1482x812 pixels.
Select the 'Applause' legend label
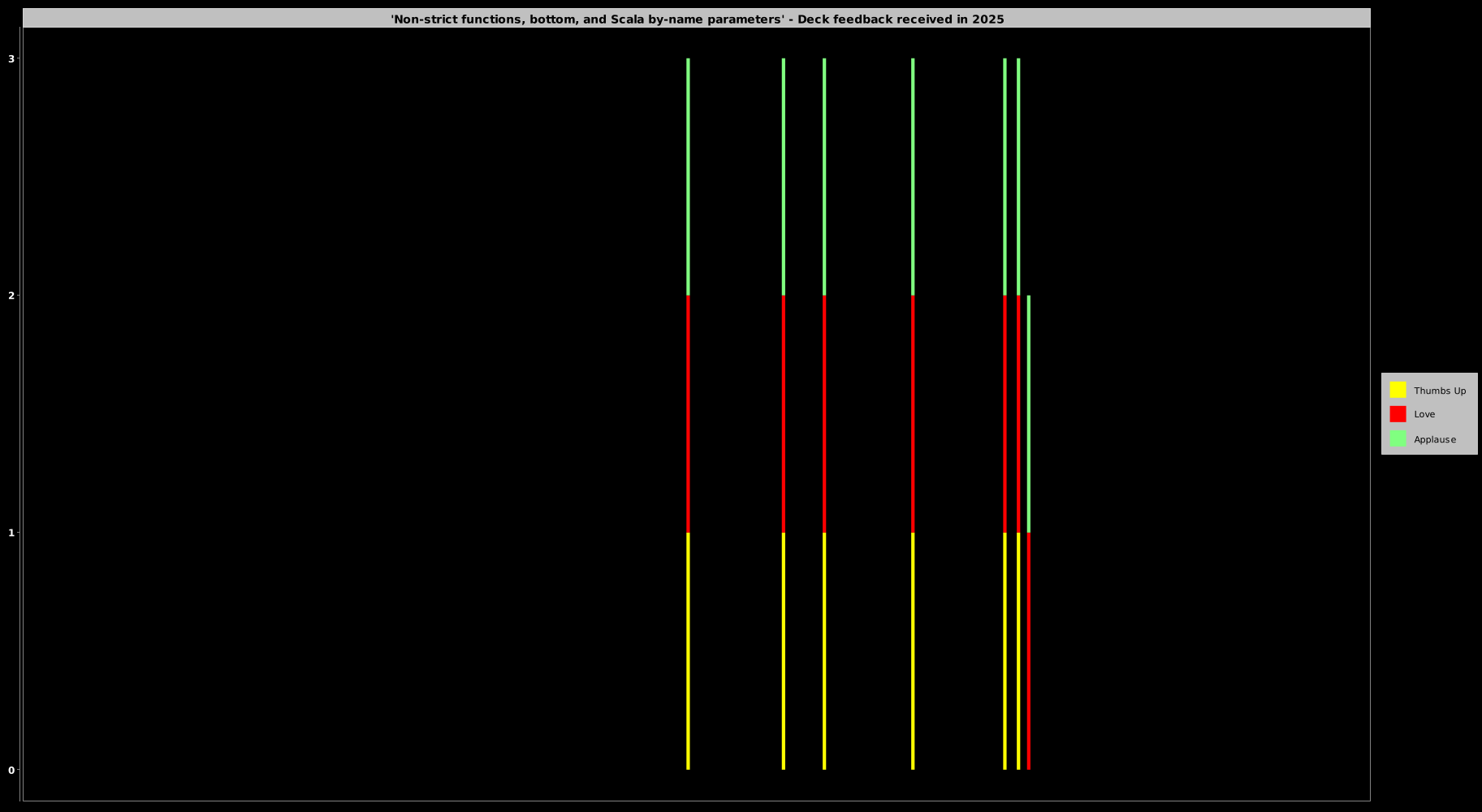point(1434,439)
